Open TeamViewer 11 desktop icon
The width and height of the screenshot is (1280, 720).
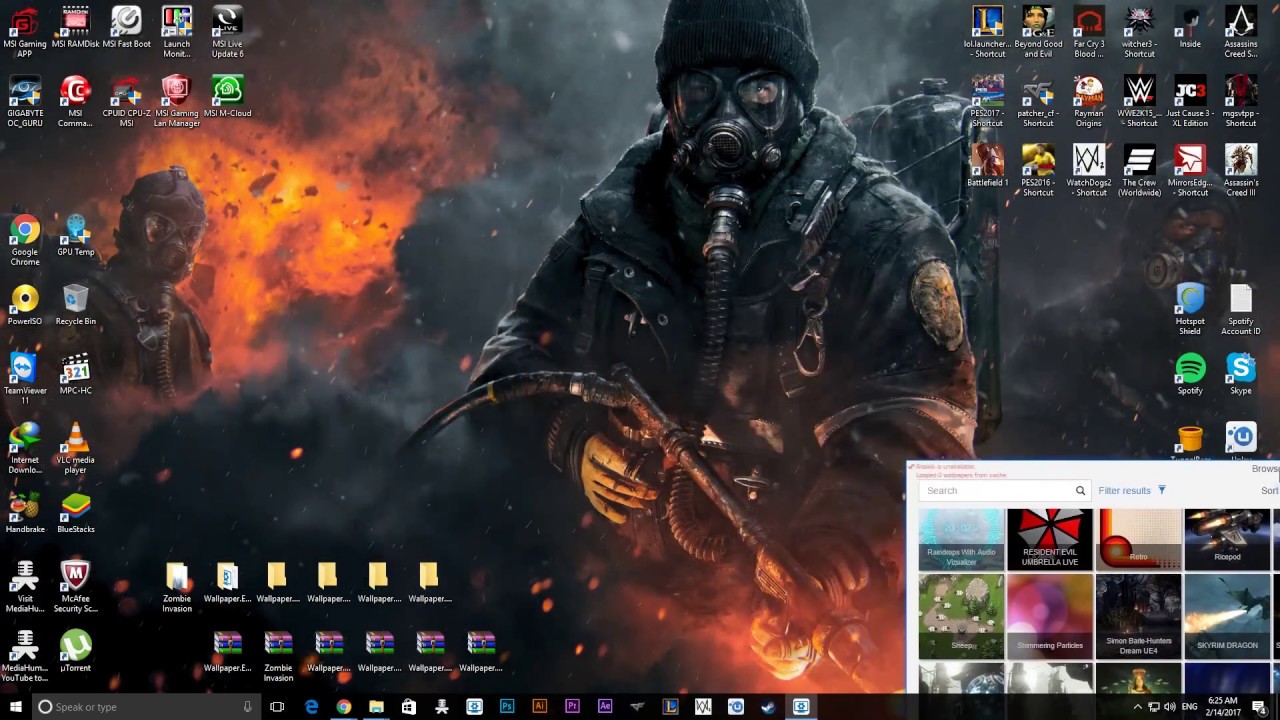(25, 378)
